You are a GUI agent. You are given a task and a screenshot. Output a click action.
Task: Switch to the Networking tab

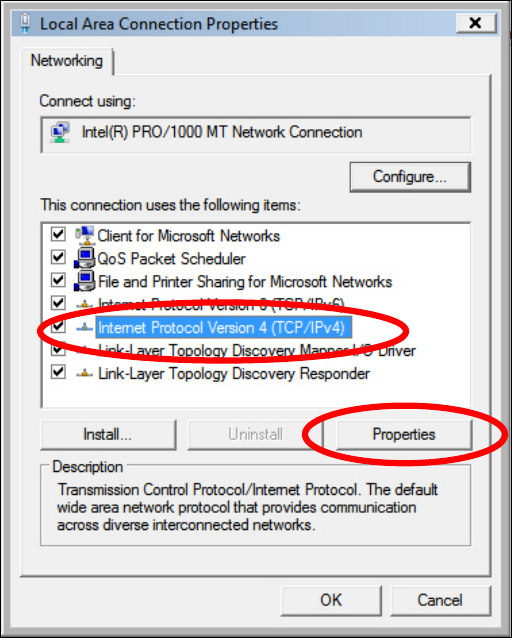coord(67,61)
